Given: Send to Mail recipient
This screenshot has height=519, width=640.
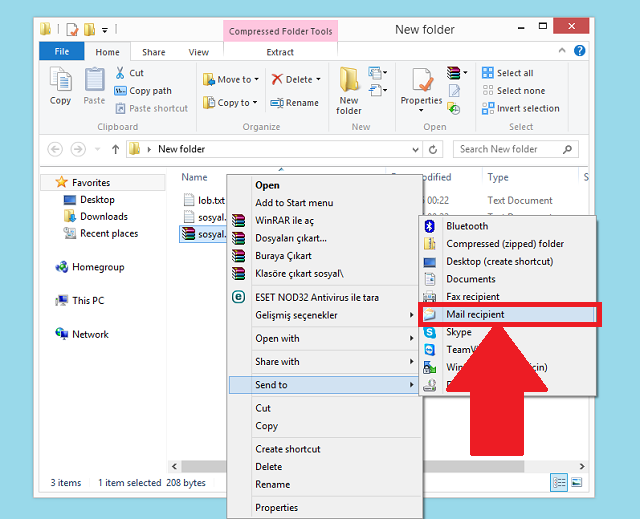Looking at the screenshot, I should point(508,314).
